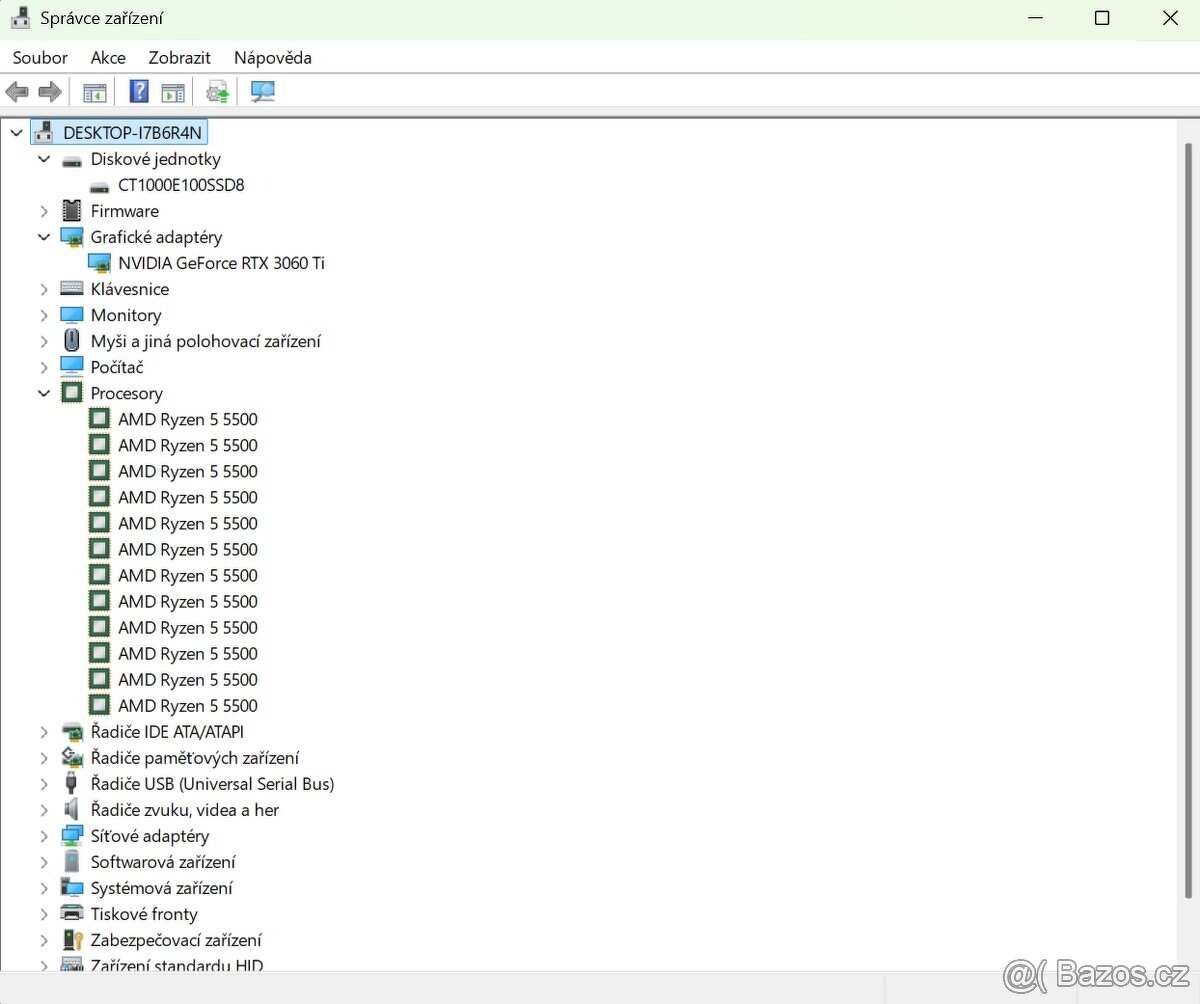Open Help via the blue question mark icon

[x=139, y=92]
